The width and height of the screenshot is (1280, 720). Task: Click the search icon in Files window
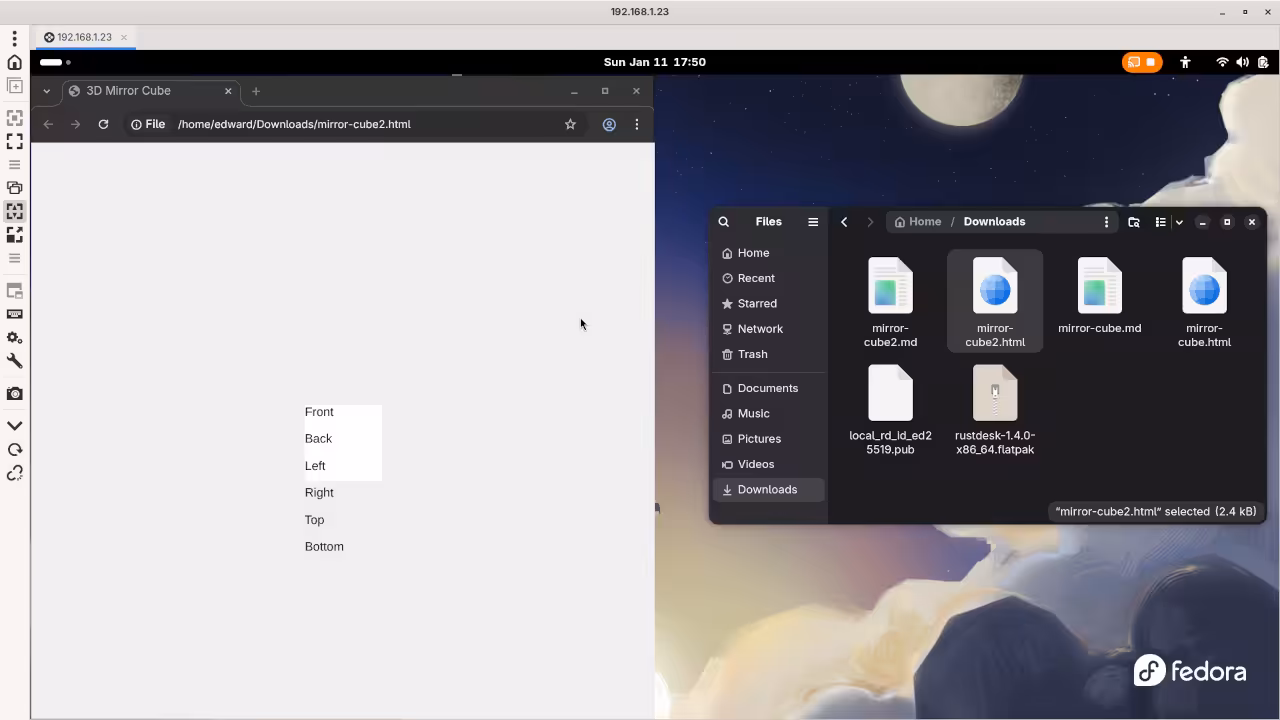(724, 222)
